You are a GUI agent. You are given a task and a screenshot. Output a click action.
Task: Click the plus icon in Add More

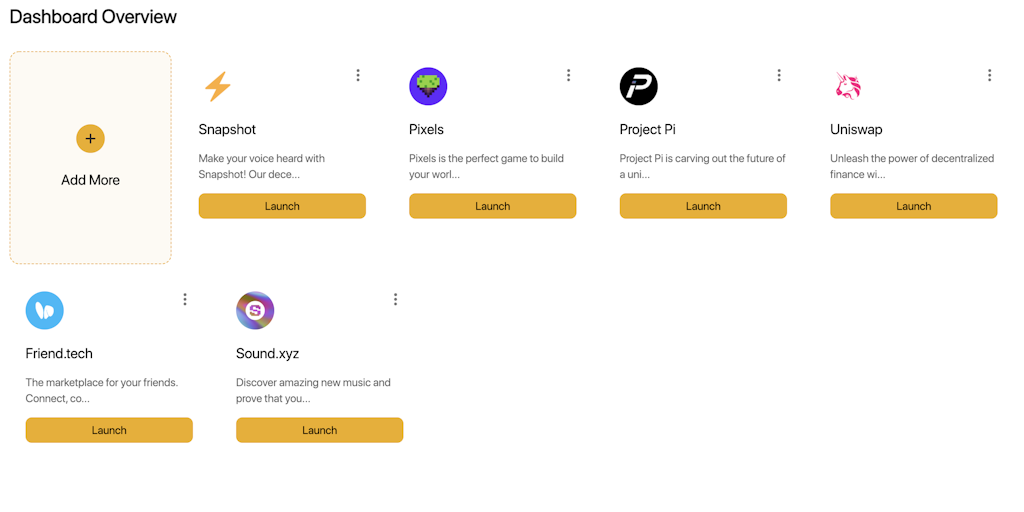[x=90, y=139]
